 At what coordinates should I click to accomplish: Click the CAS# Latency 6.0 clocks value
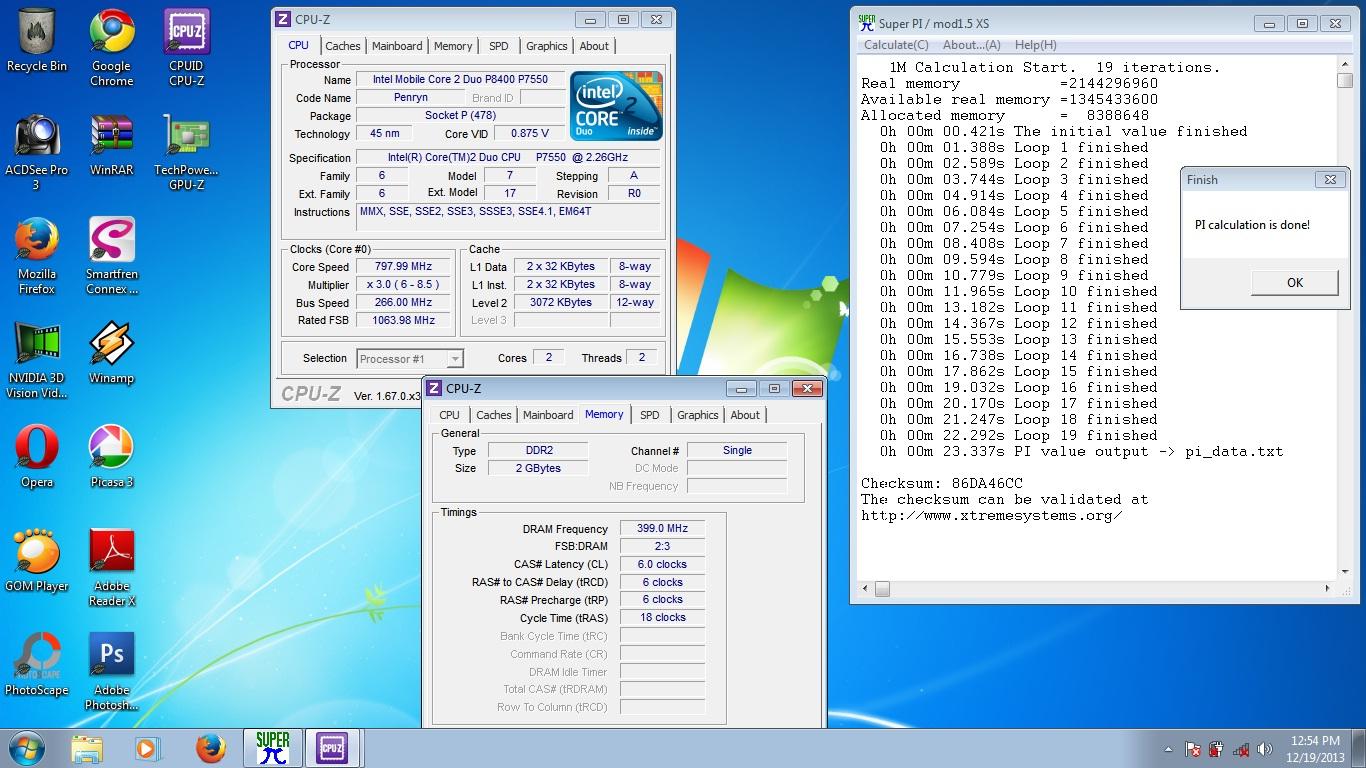coord(662,564)
